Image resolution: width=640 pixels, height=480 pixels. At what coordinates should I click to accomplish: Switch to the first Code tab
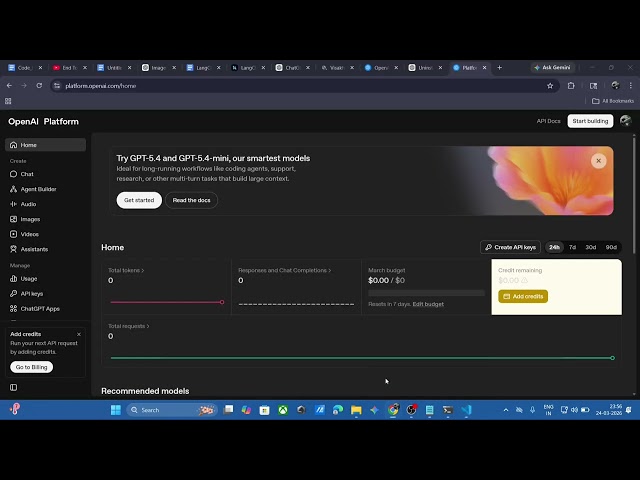click(x=24, y=68)
